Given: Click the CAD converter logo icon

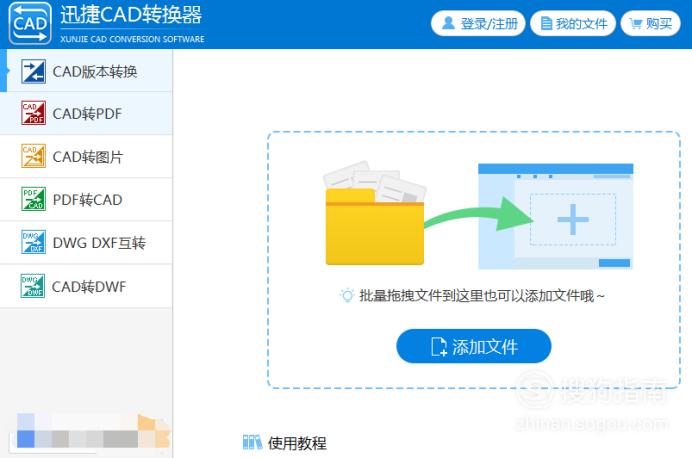Looking at the screenshot, I should (30, 23).
